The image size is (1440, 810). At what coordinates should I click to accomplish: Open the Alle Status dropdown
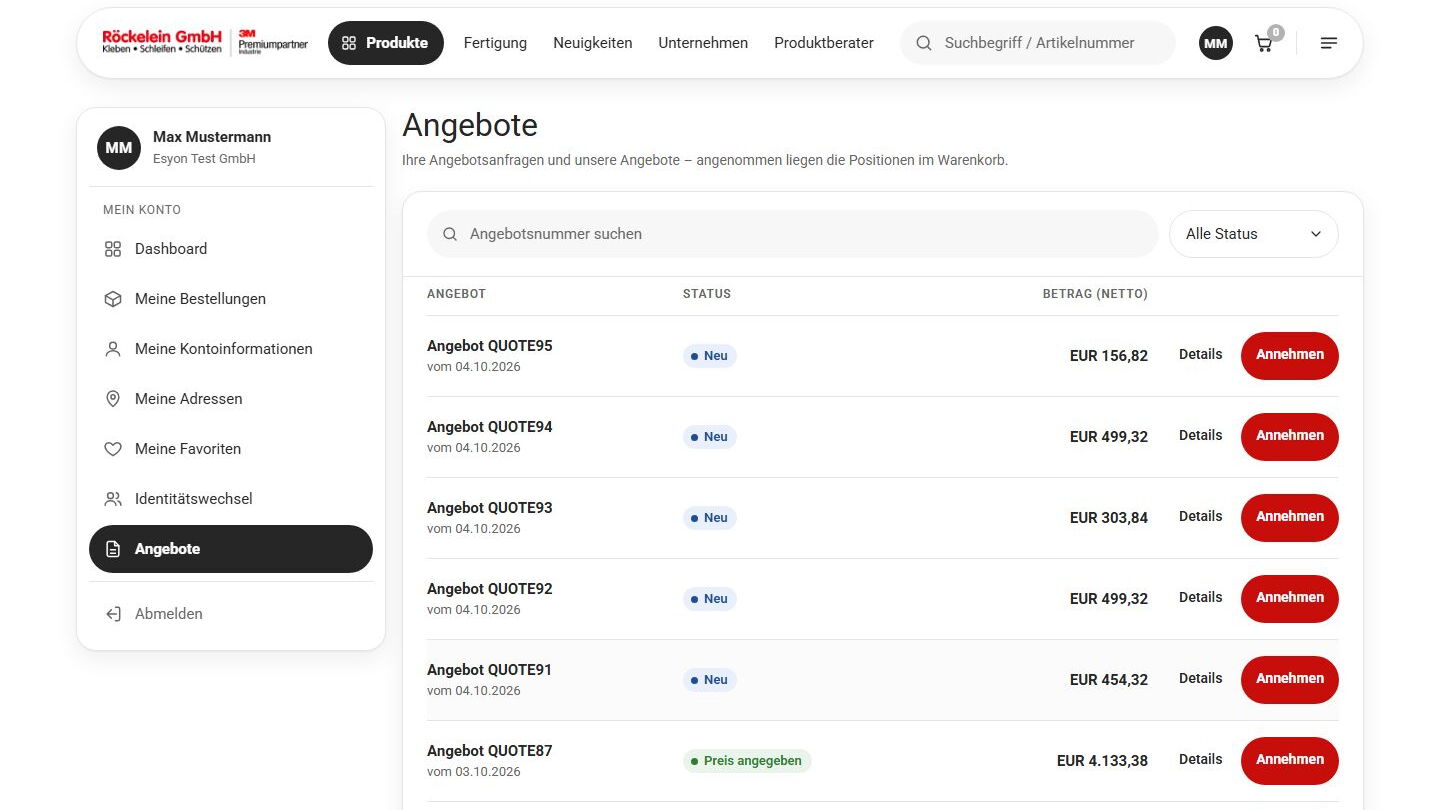click(1254, 234)
